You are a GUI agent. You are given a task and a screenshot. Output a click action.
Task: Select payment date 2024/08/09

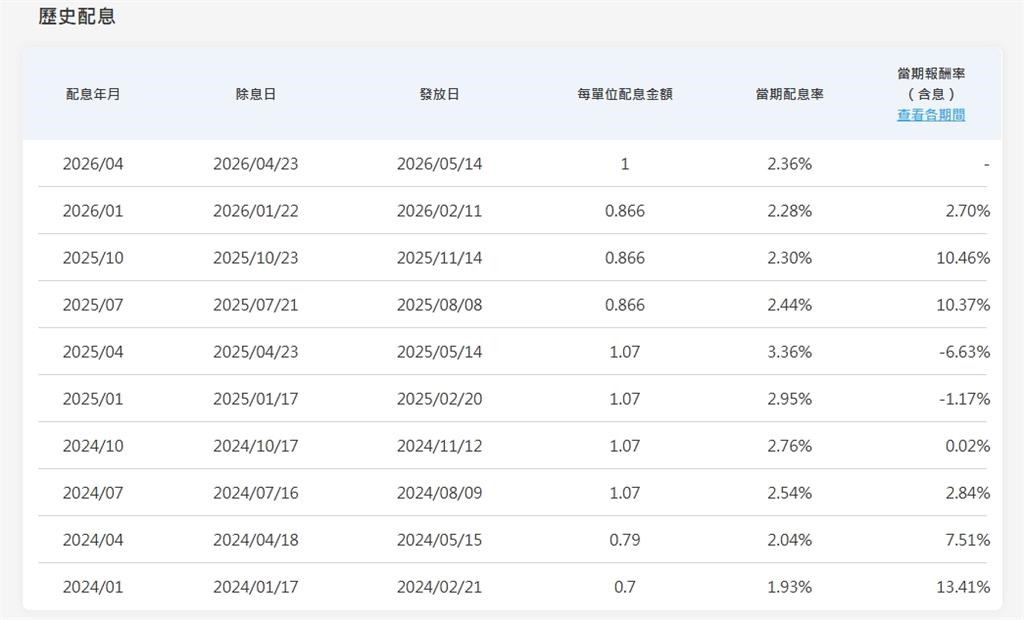point(439,493)
